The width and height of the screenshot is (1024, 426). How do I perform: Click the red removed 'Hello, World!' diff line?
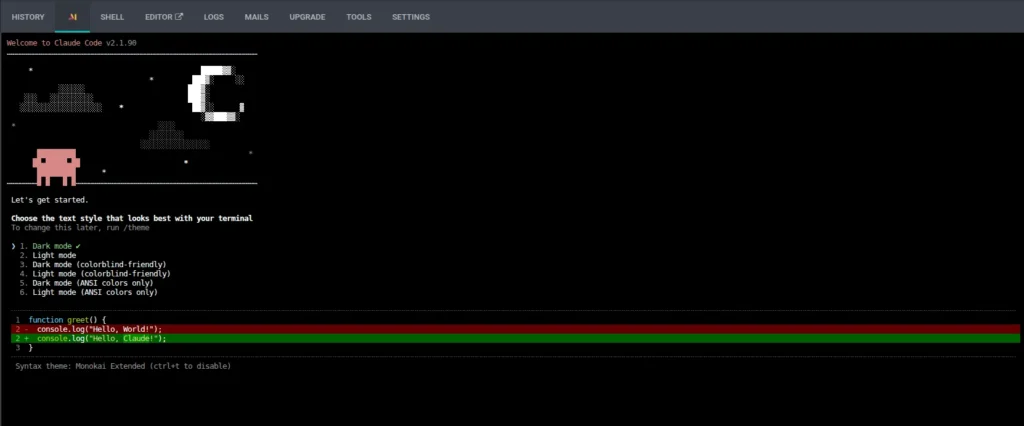[515, 329]
